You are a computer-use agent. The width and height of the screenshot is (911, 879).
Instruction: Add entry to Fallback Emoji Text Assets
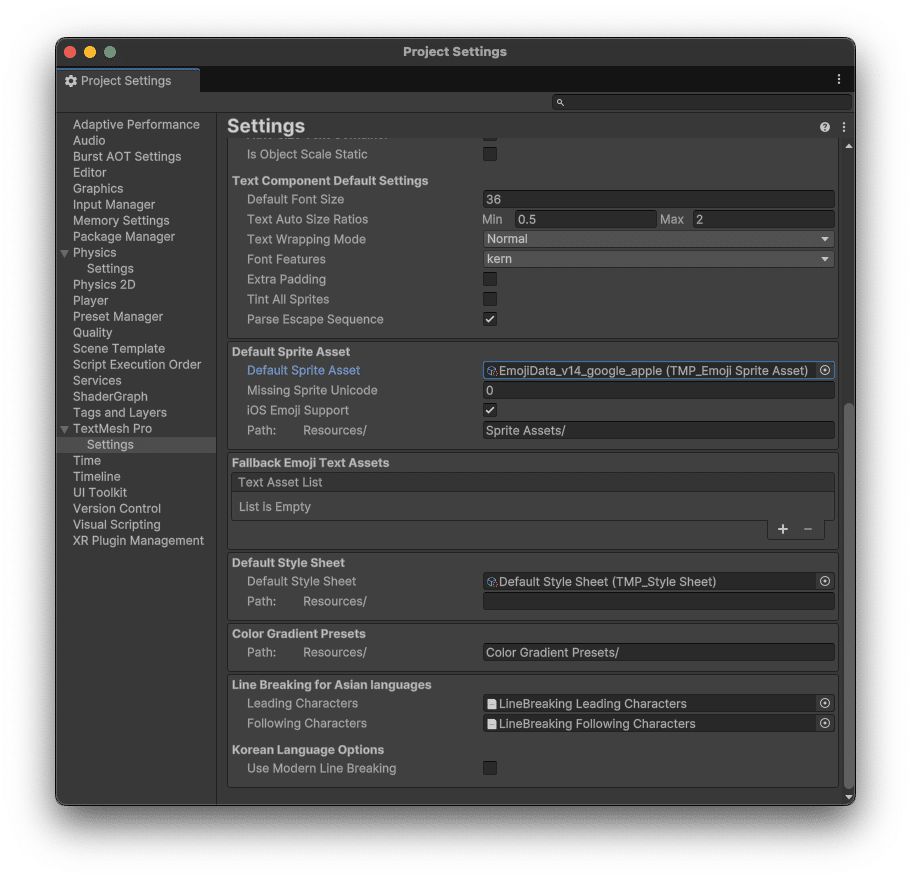click(x=783, y=529)
